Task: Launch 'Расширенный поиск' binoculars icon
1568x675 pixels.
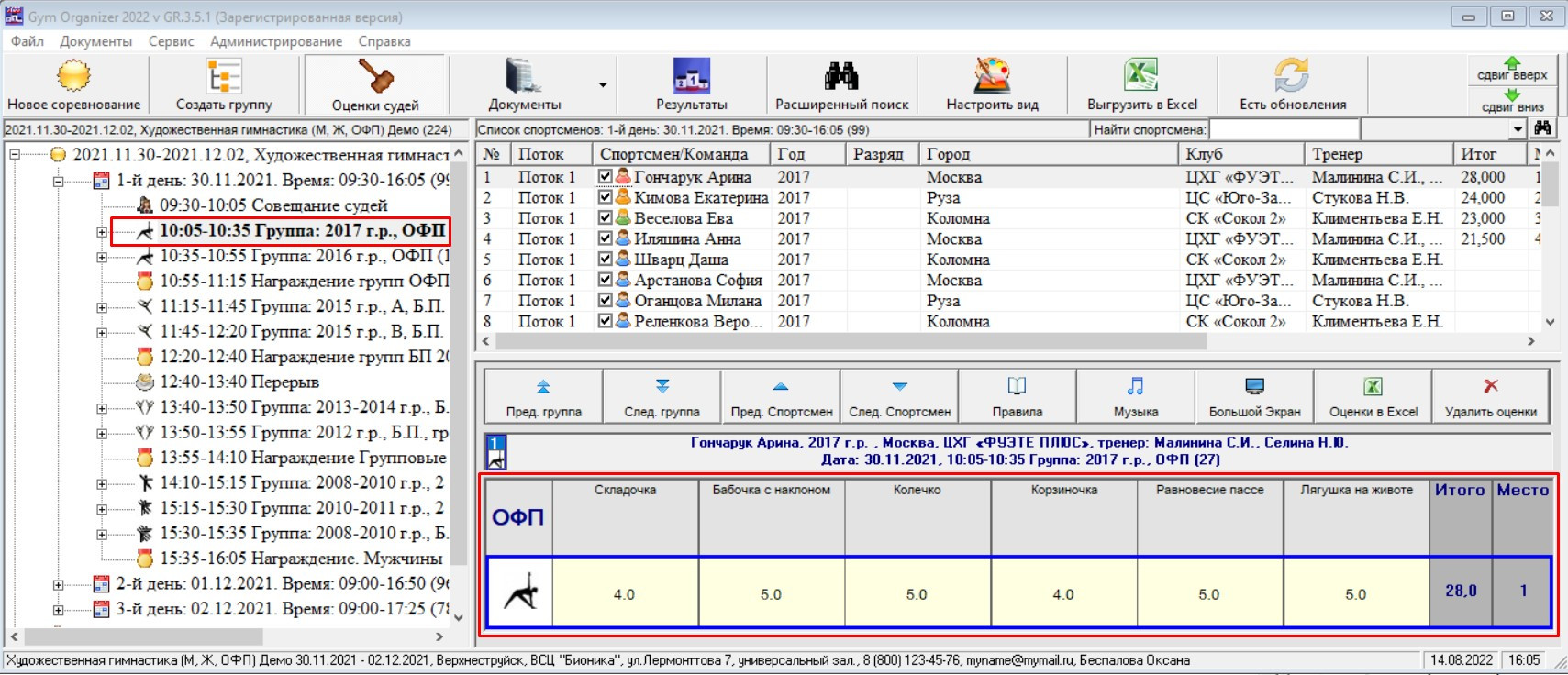Action: [841, 77]
